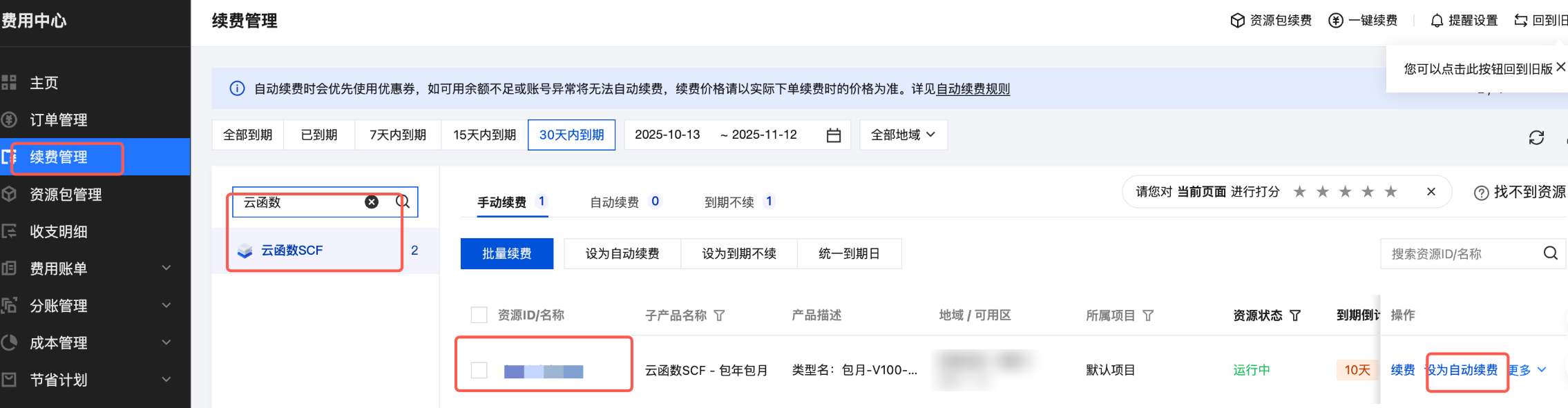This screenshot has height=408, width=1568.
Task: Clear the 云函数 search text
Action: pyautogui.click(x=372, y=202)
